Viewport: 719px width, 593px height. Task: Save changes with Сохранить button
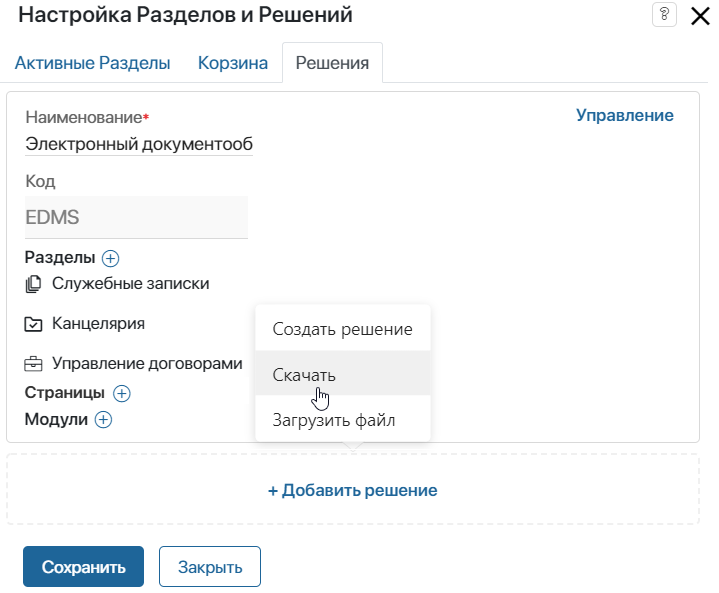(x=83, y=566)
